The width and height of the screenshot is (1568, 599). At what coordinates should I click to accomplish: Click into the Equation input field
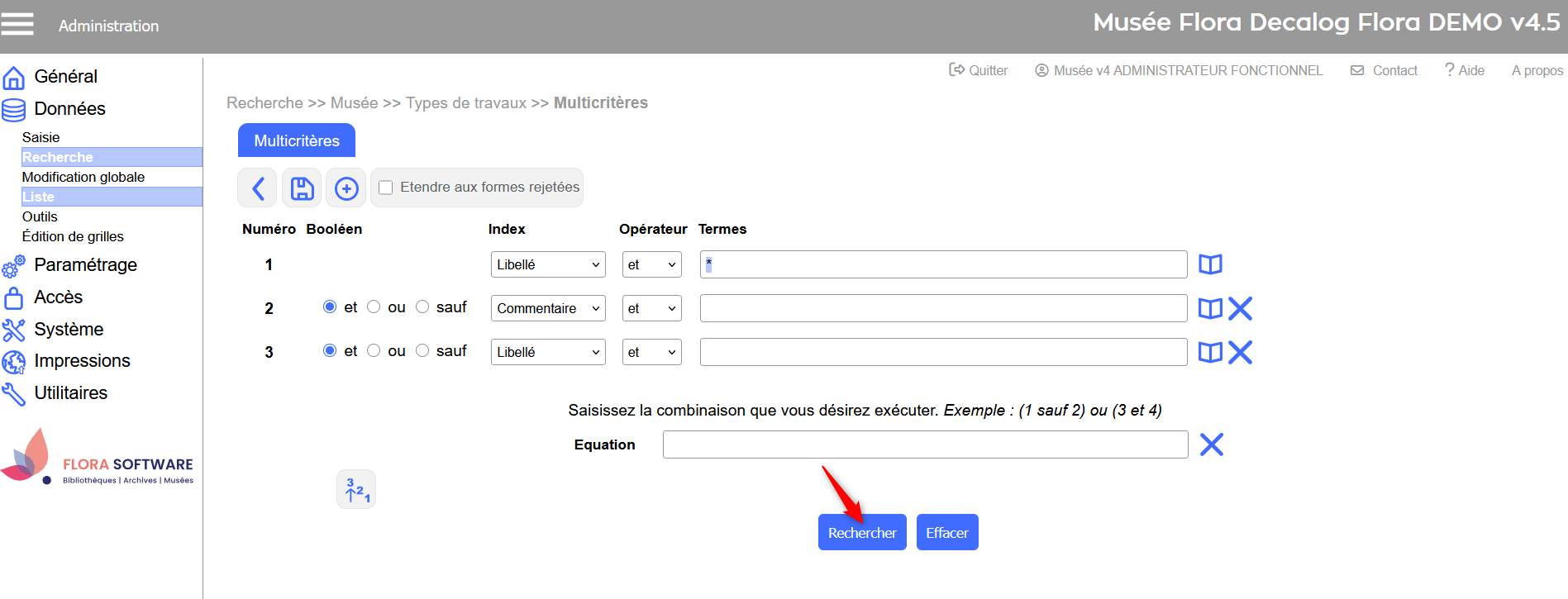(924, 444)
